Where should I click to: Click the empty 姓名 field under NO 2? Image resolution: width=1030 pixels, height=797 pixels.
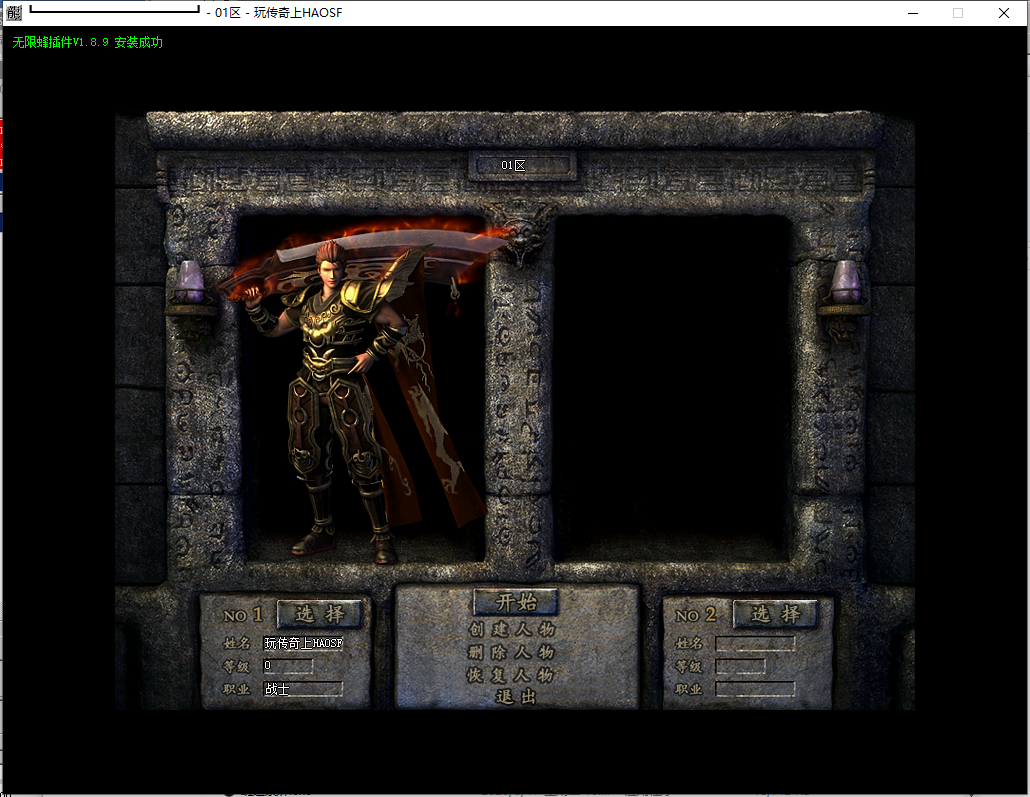click(755, 644)
